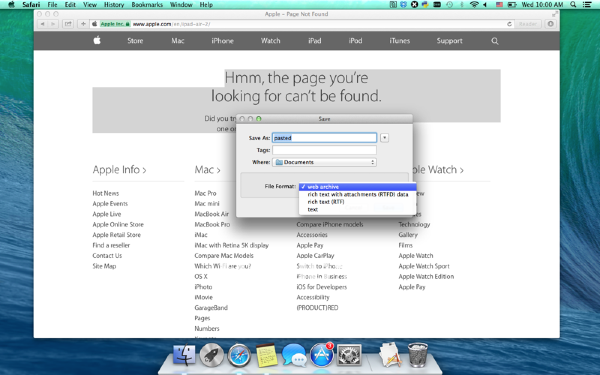
Task: Click the Safari compass Dock icon
Action: pyautogui.click(x=239, y=355)
